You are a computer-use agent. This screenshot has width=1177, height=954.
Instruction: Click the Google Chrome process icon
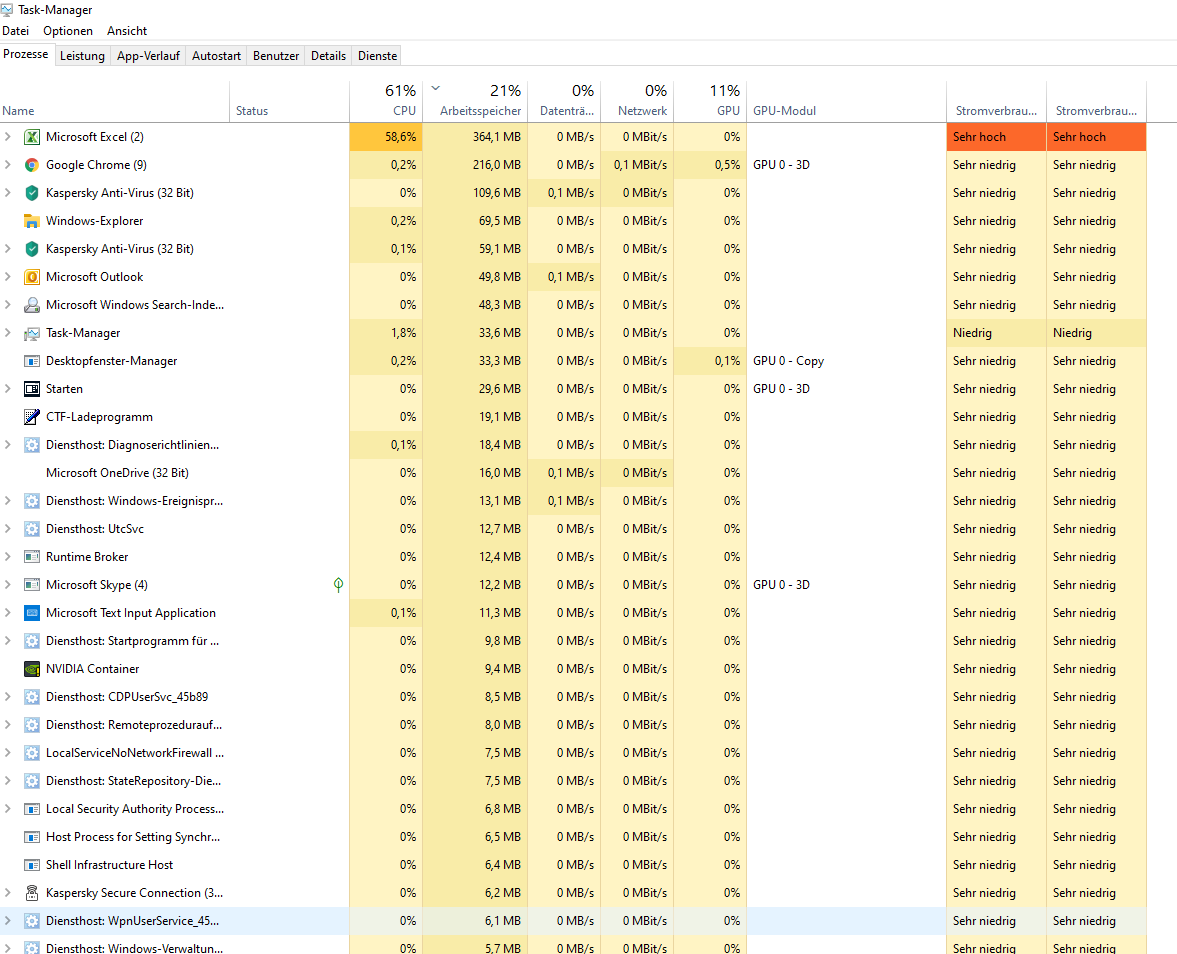click(x=32, y=164)
